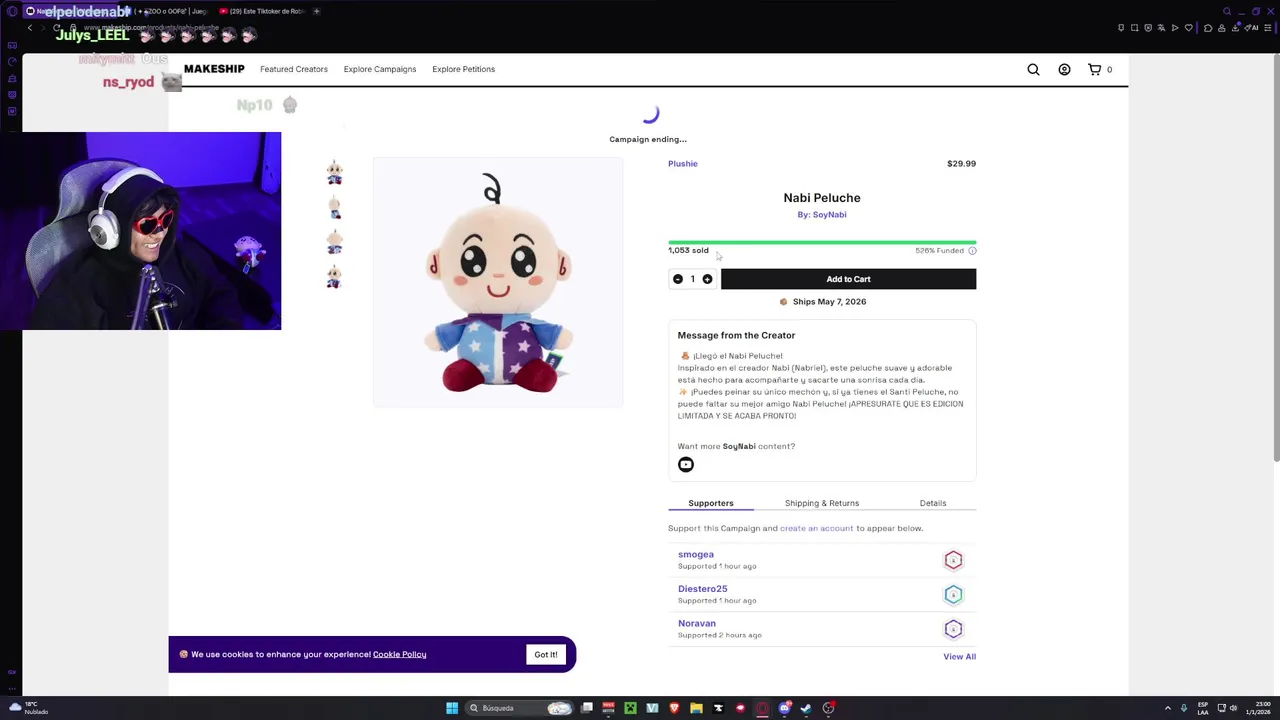
Task: Increase quantity with the plus button
Action: [x=707, y=279]
